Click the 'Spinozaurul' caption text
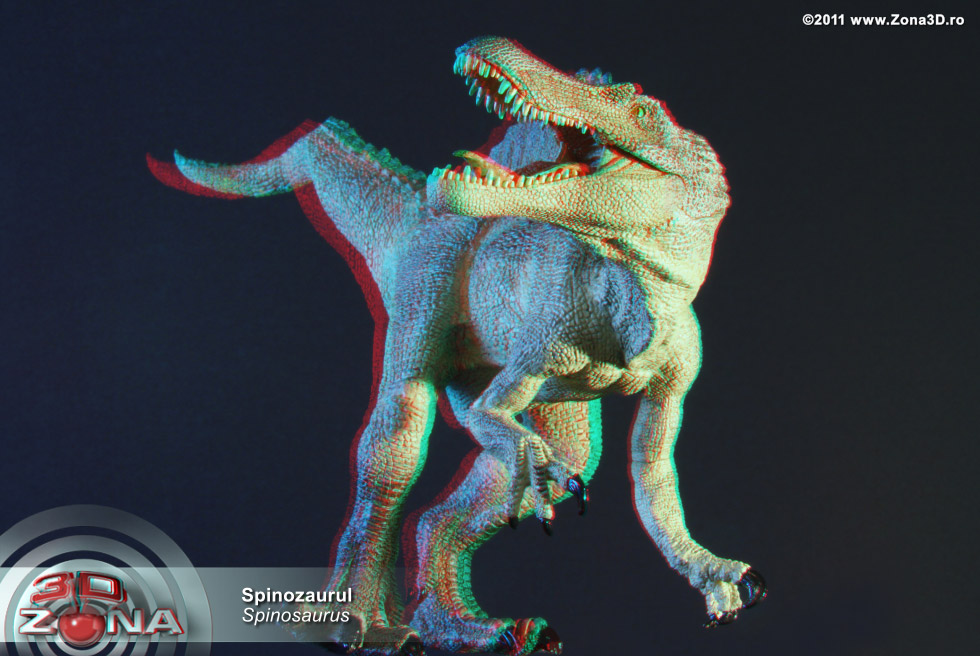Viewport: 980px width, 656px height. click(x=297, y=595)
